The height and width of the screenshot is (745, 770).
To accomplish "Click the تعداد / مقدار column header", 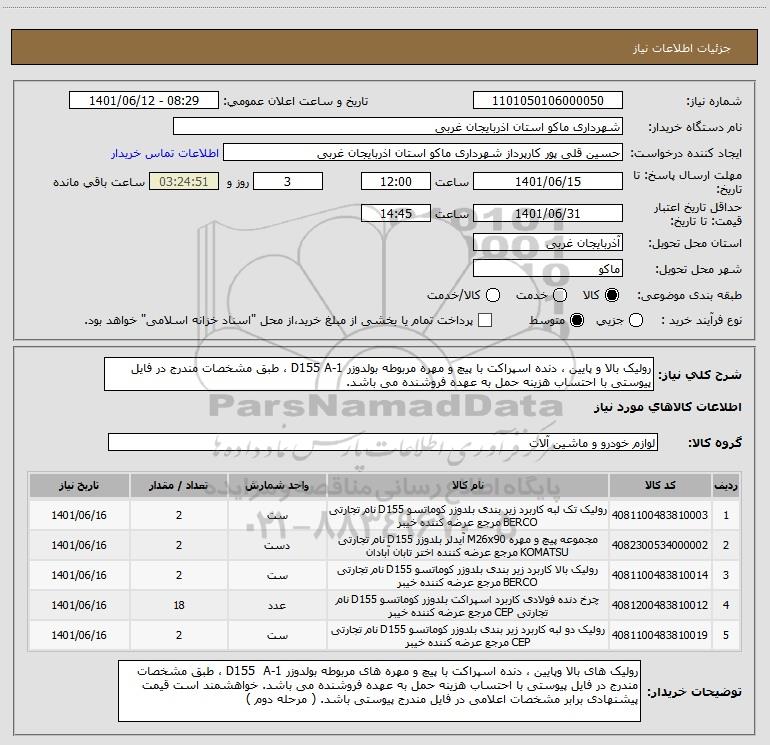I will coord(179,486).
